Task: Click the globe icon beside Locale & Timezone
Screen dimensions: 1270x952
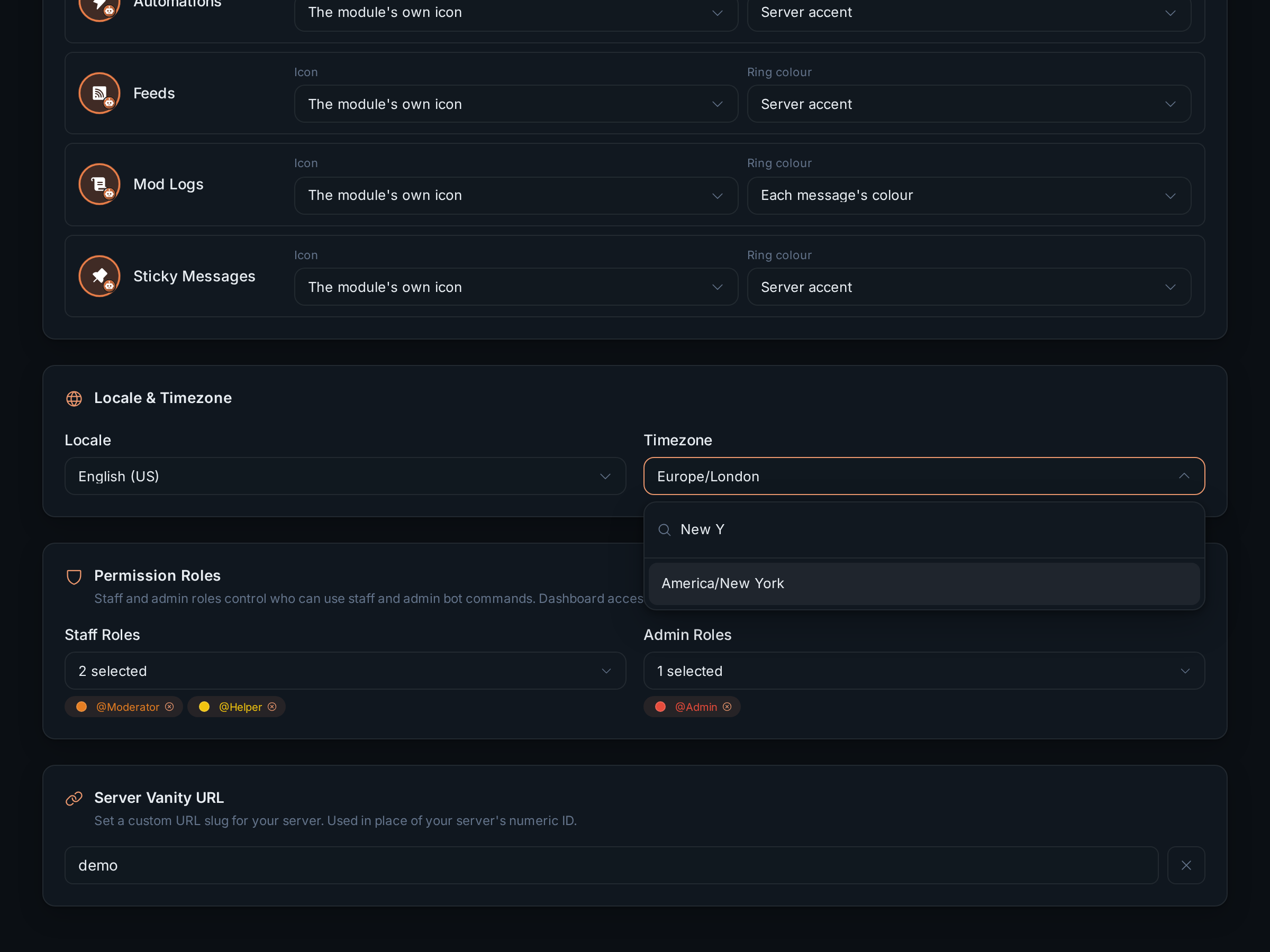Action: [74, 398]
